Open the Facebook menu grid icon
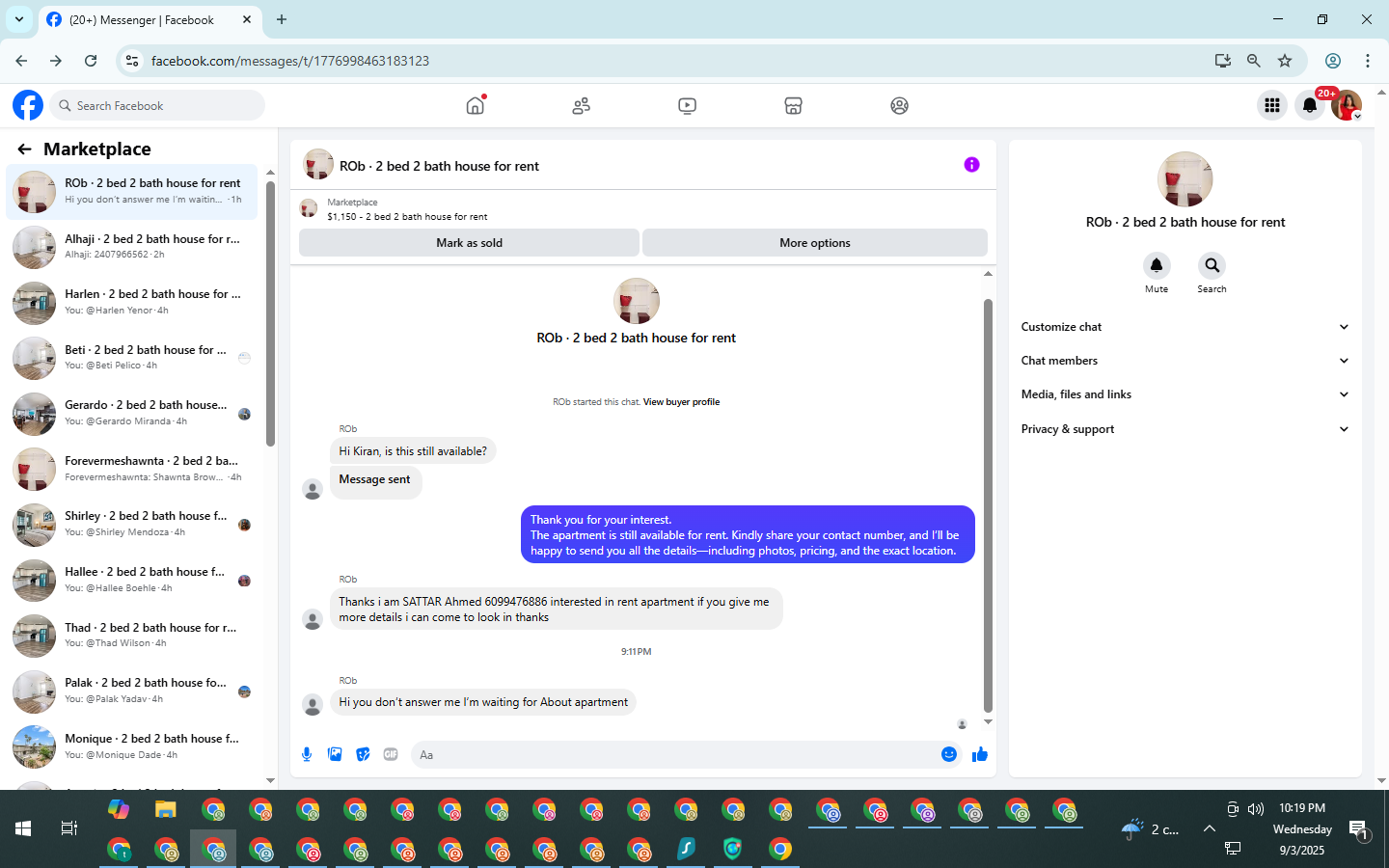The height and width of the screenshot is (868, 1389). pyautogui.click(x=1272, y=105)
